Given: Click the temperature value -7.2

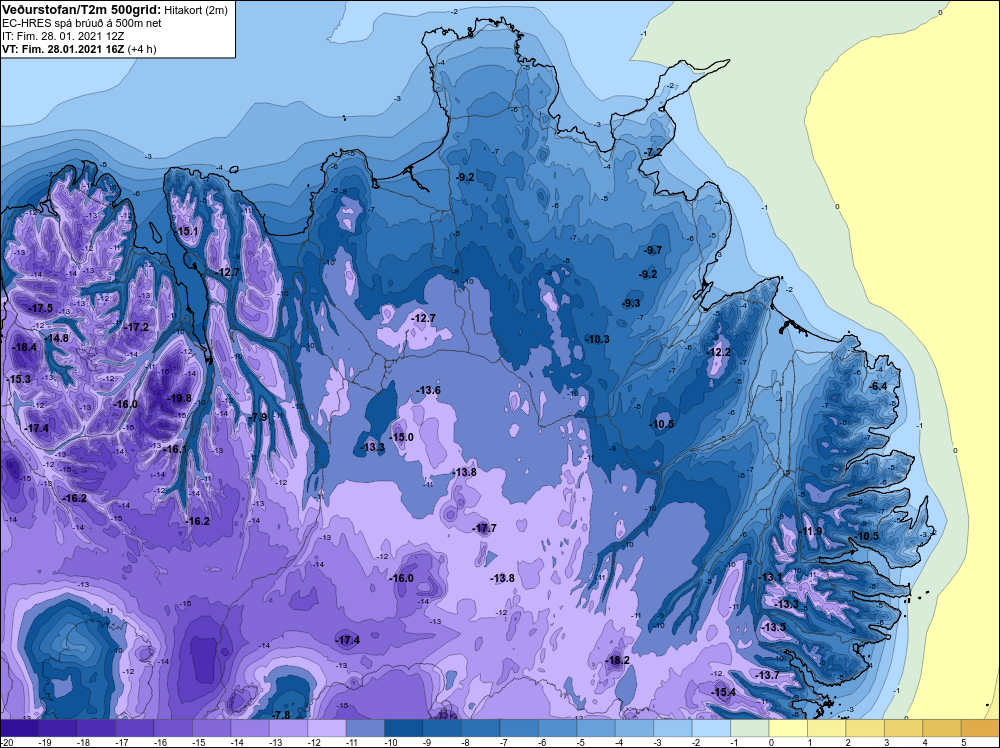Looking at the screenshot, I should coord(653,153).
